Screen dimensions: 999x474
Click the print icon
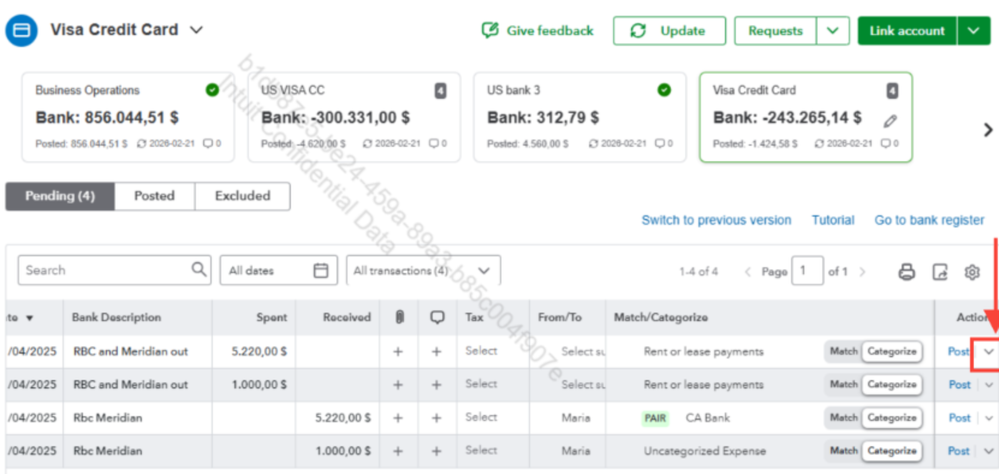pos(907,272)
